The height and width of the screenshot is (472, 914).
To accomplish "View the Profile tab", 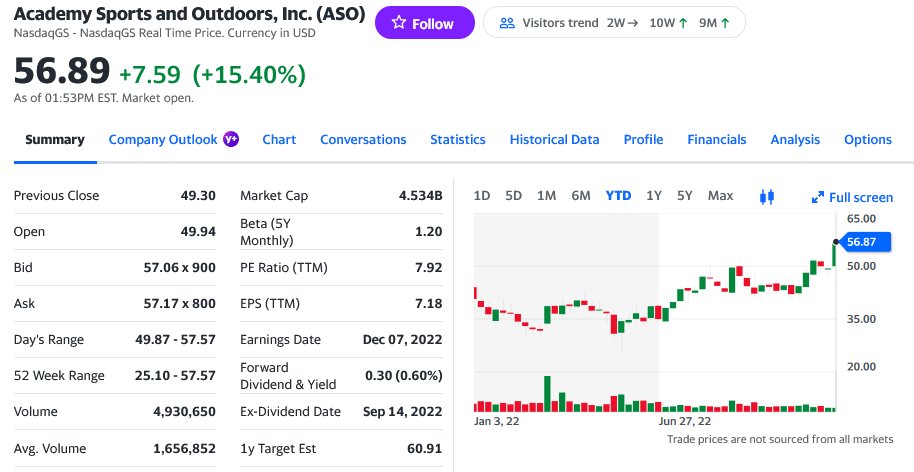I will coord(644,139).
